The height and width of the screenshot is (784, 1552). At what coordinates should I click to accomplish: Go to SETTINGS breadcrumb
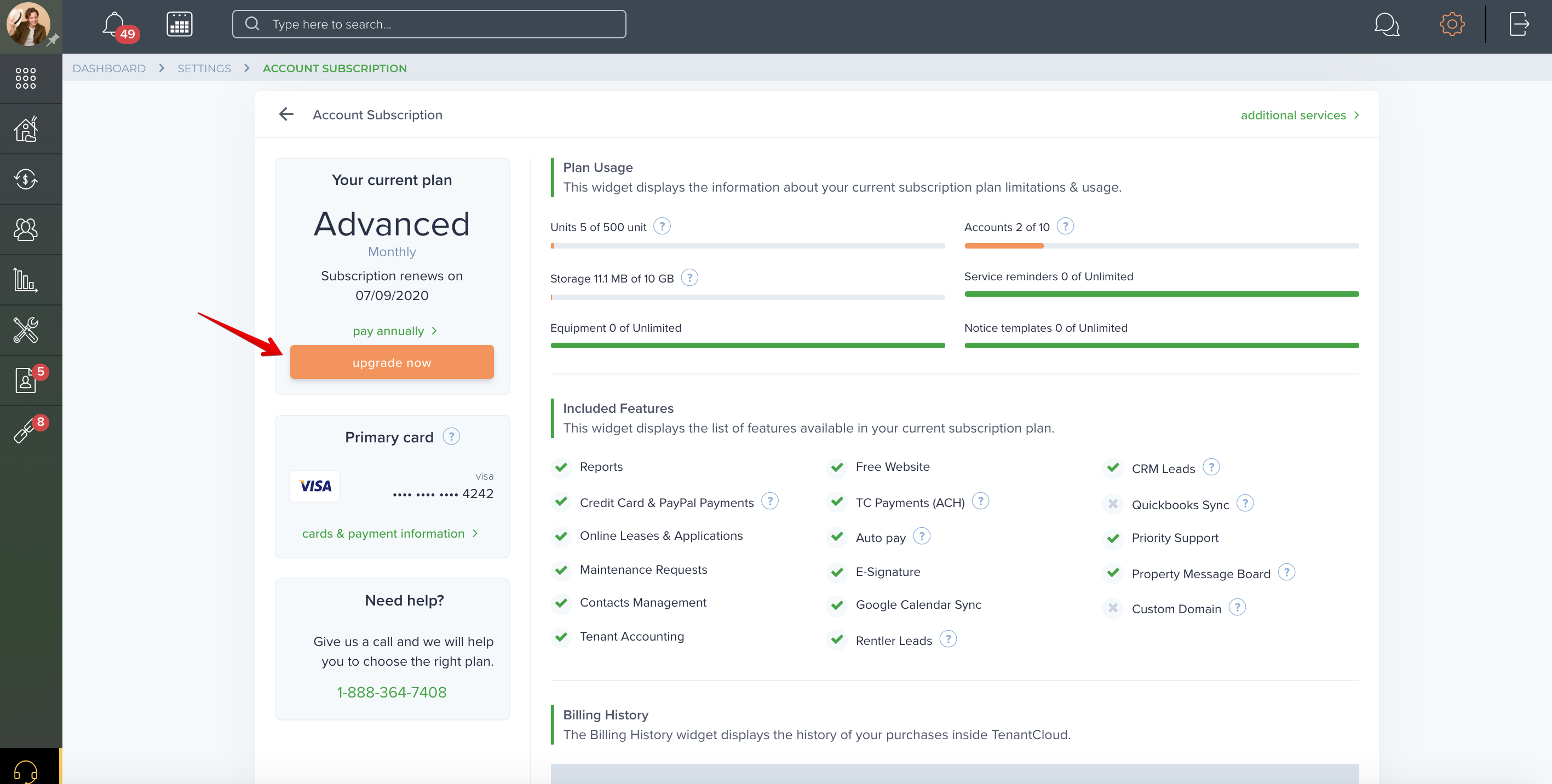click(x=204, y=68)
